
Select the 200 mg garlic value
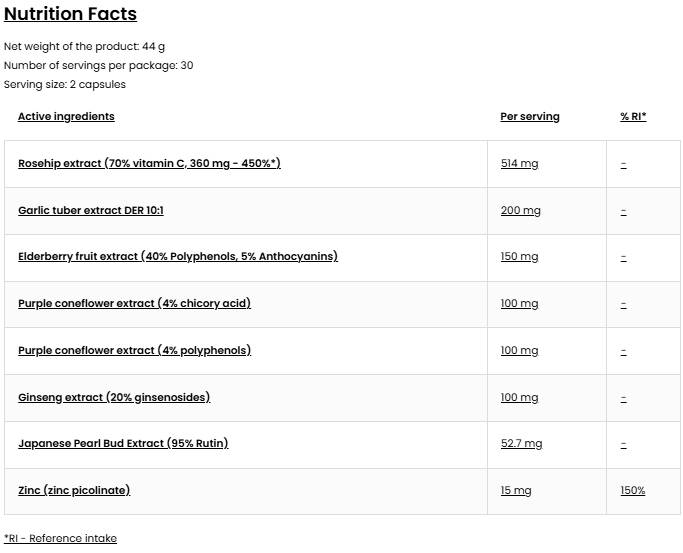click(520, 211)
